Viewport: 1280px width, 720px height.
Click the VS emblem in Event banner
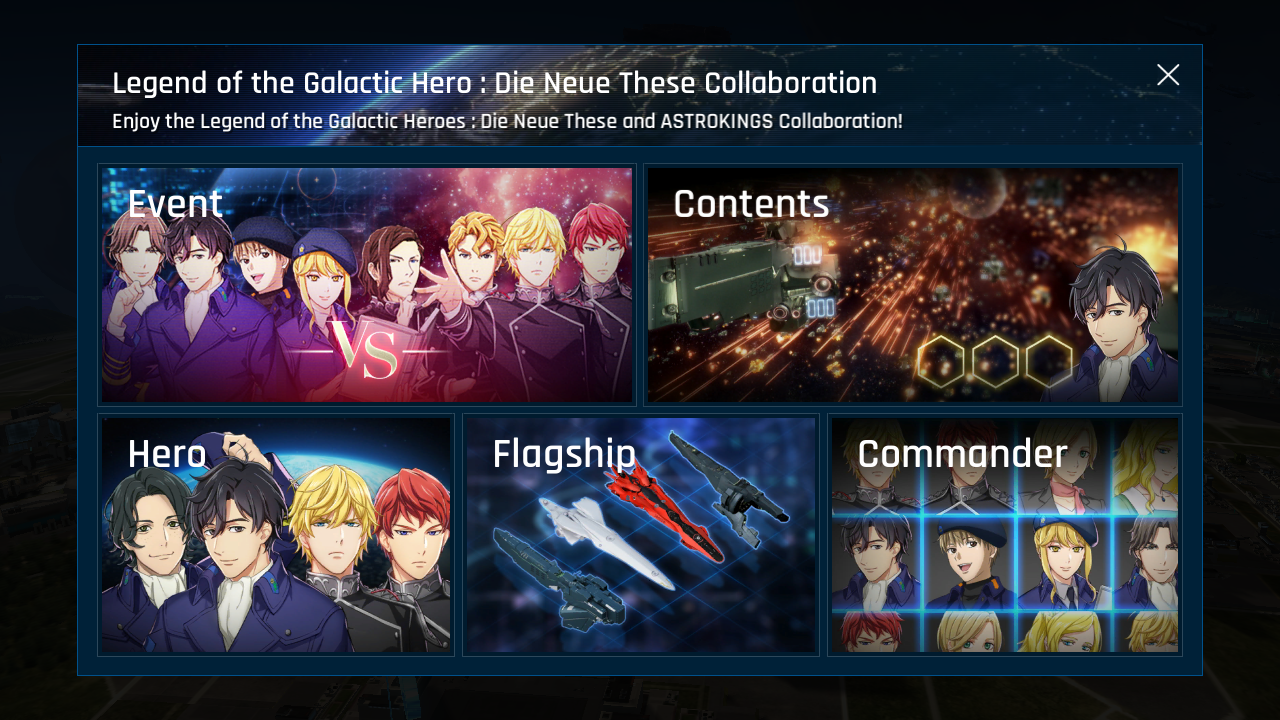pos(365,352)
